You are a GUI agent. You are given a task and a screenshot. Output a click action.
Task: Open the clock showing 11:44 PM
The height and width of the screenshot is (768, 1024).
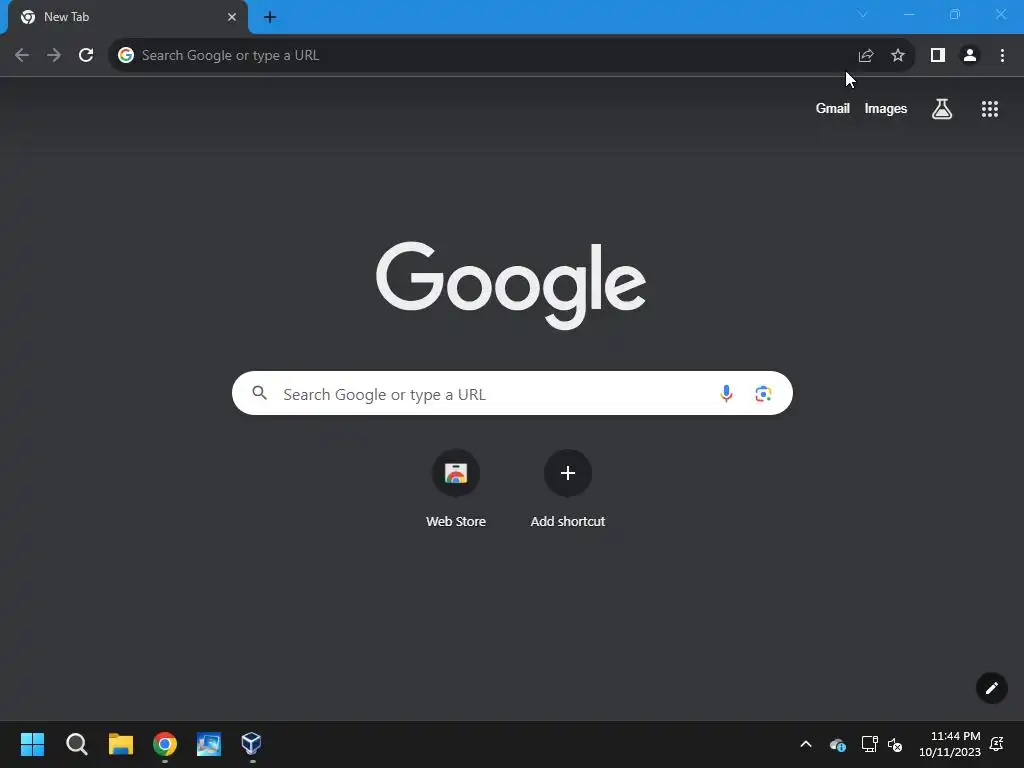pyautogui.click(x=950, y=744)
